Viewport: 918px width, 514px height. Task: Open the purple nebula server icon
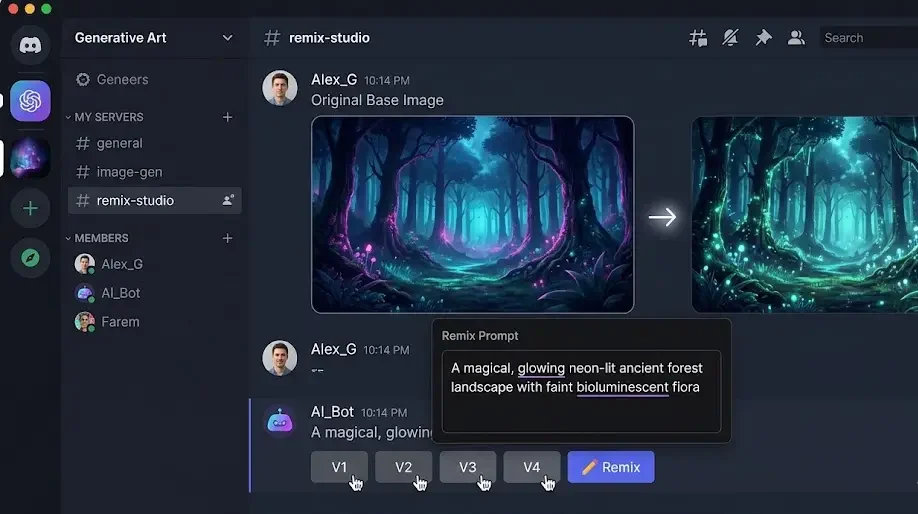coord(30,157)
